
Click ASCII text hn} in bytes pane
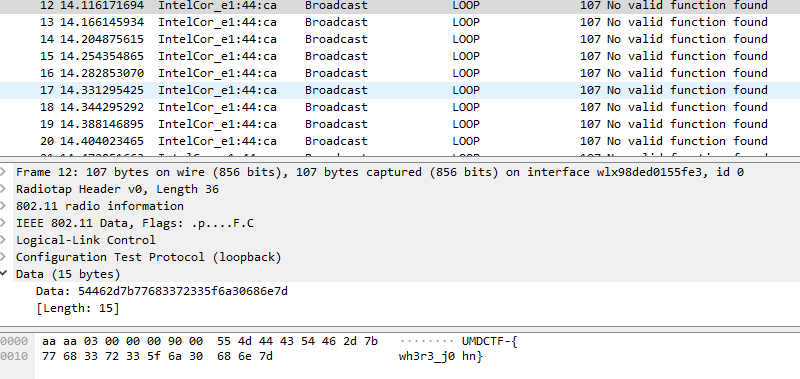(472, 356)
